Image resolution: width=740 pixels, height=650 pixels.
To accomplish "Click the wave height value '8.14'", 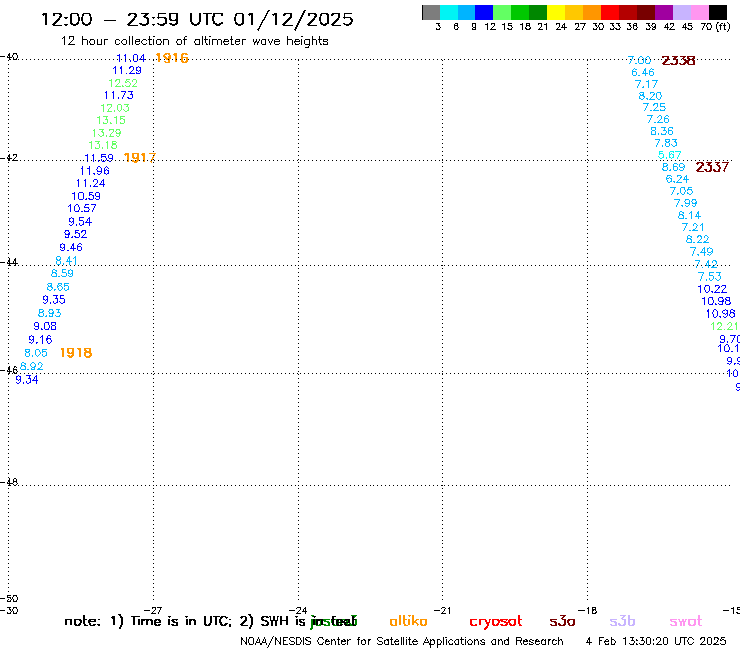I will pos(690,215).
